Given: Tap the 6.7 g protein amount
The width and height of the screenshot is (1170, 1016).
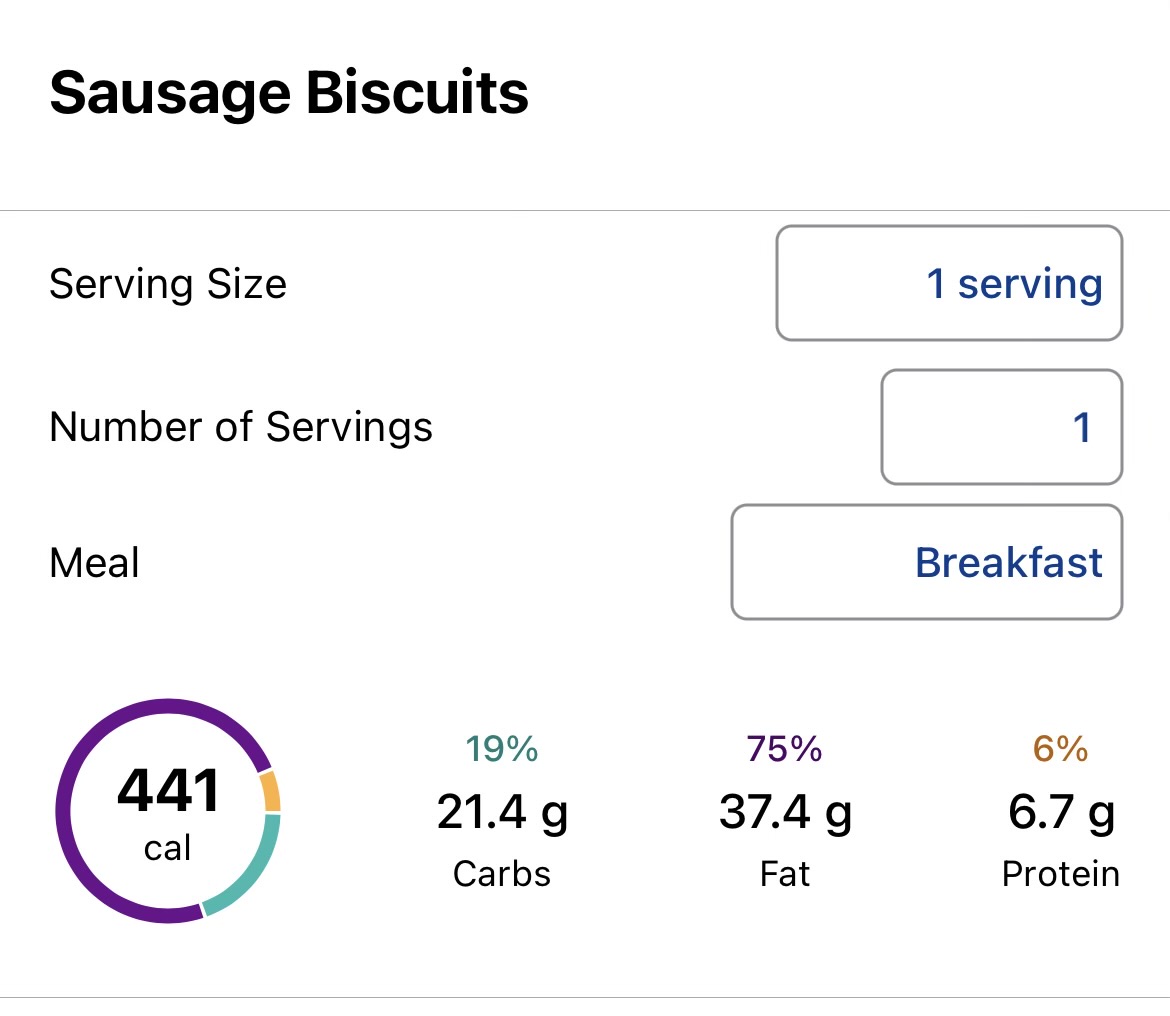Looking at the screenshot, I should (x=1060, y=812).
